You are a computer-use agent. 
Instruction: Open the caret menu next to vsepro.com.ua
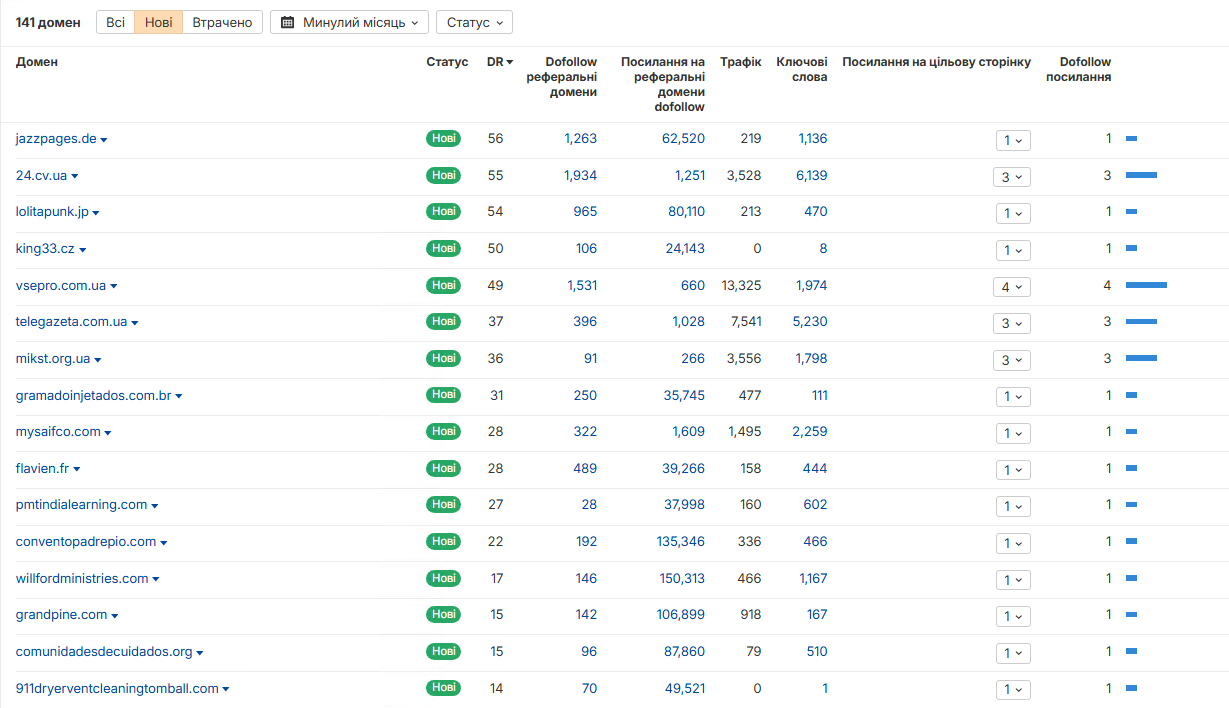(x=114, y=287)
